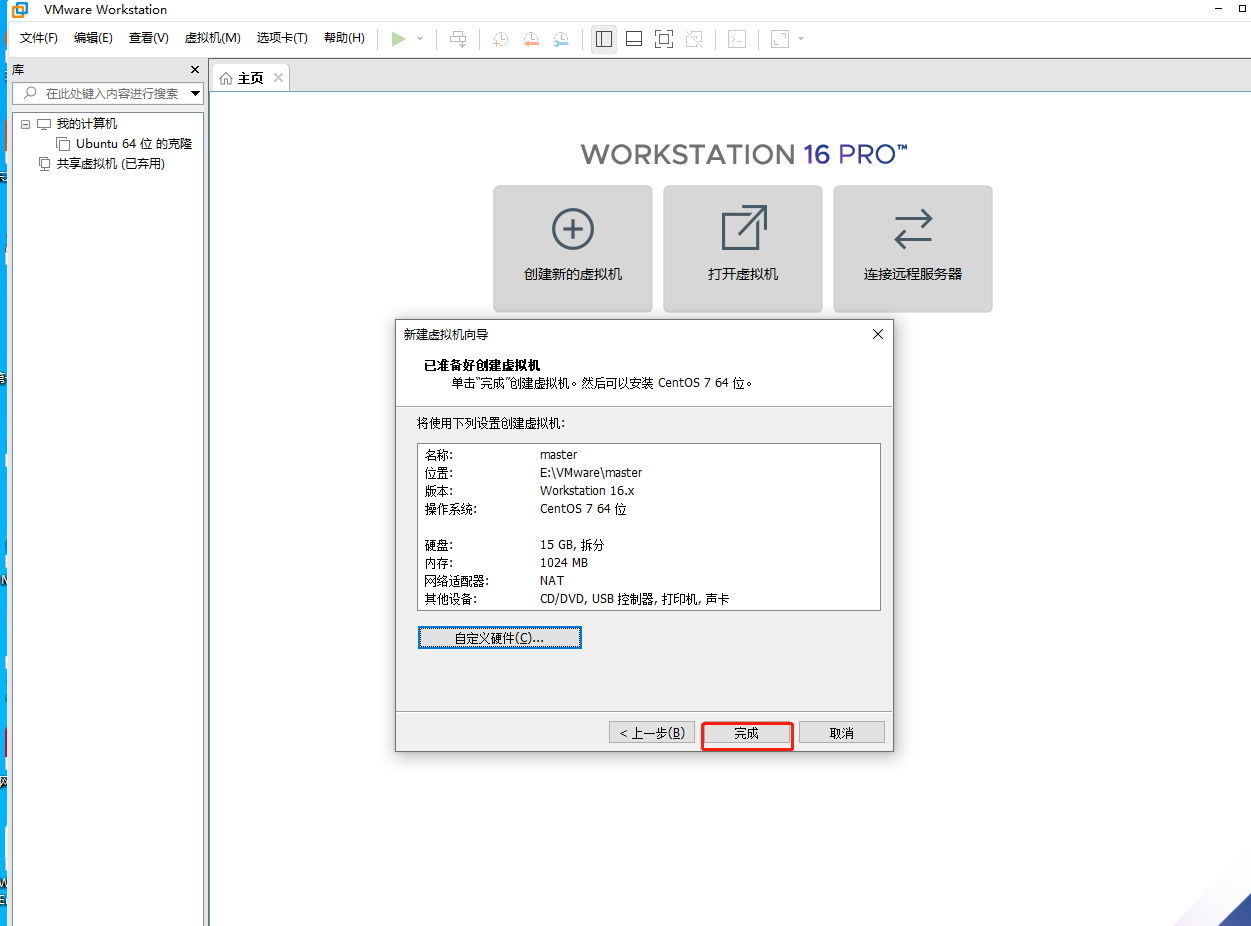Click the location value E:\VMware\master
This screenshot has height=926, width=1251.
pyautogui.click(x=591, y=473)
